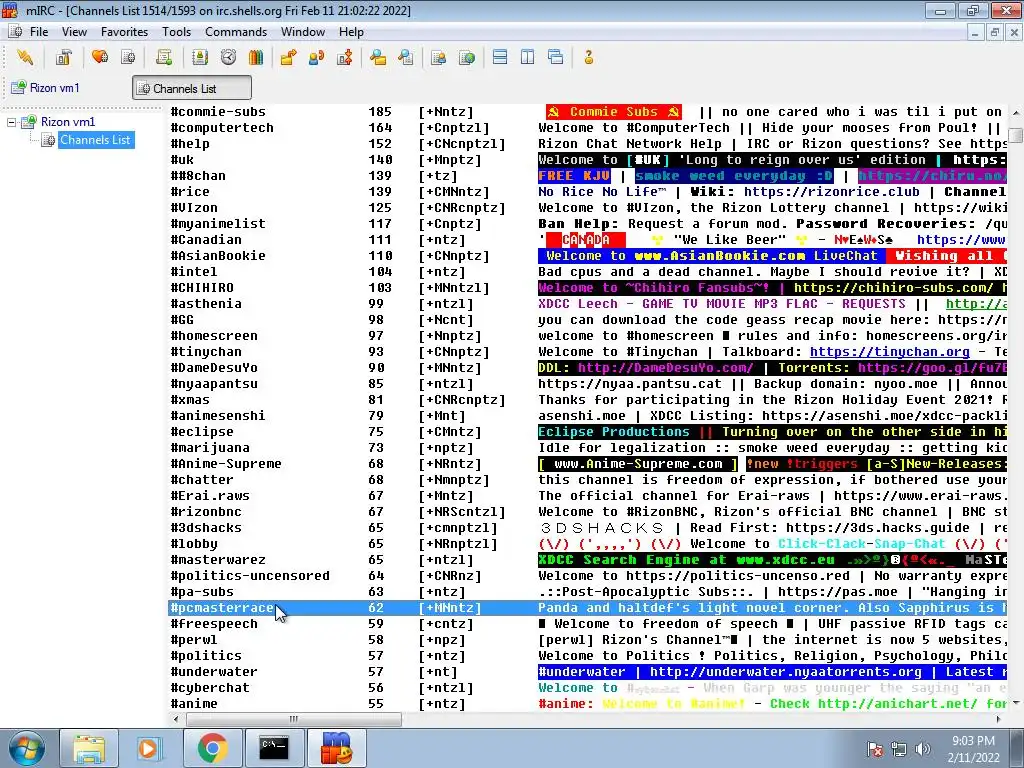Open the Notify List icon
This screenshot has width=1024, height=768.
pos(438,57)
